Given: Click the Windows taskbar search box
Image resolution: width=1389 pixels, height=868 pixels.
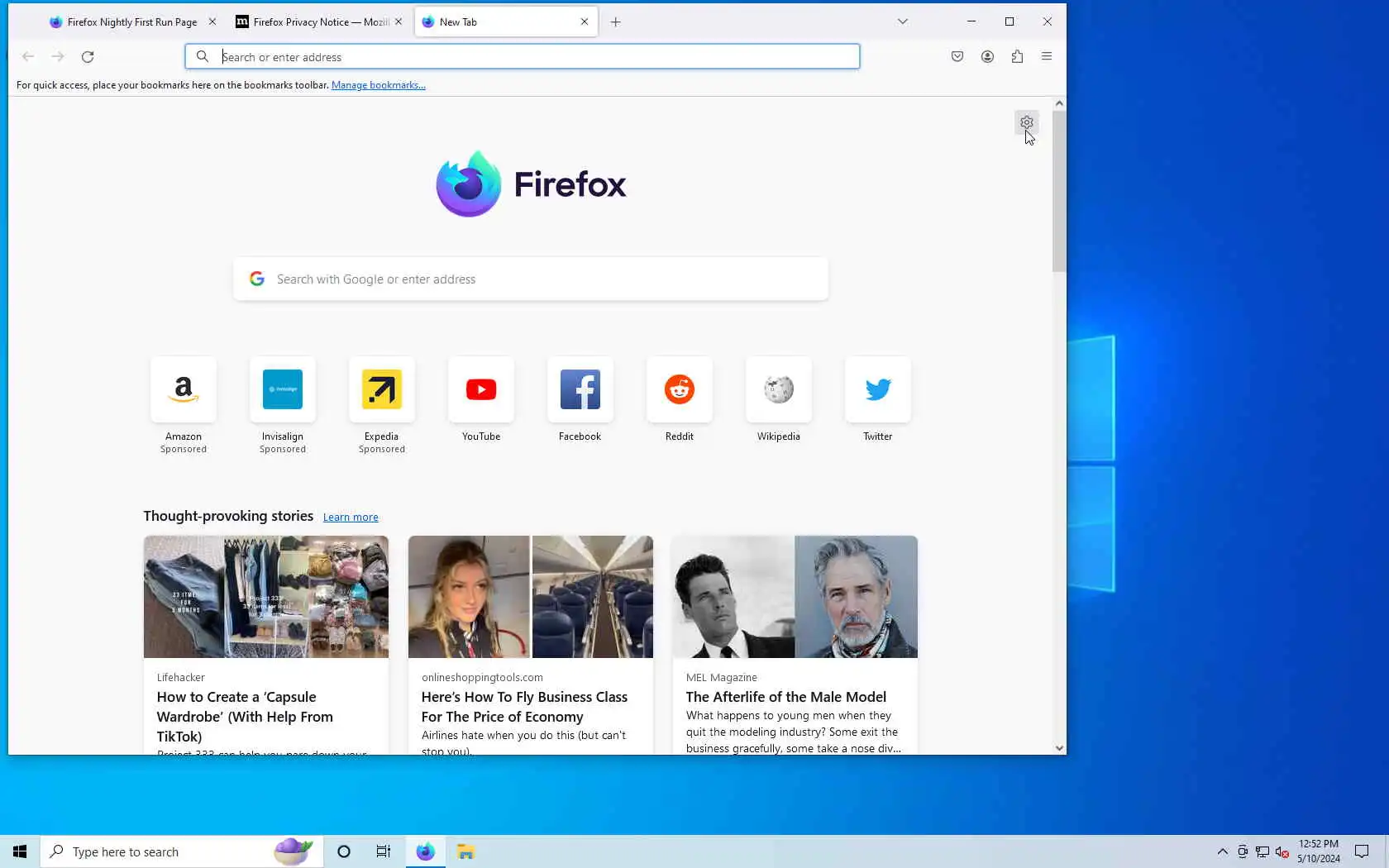Looking at the screenshot, I should (182, 851).
